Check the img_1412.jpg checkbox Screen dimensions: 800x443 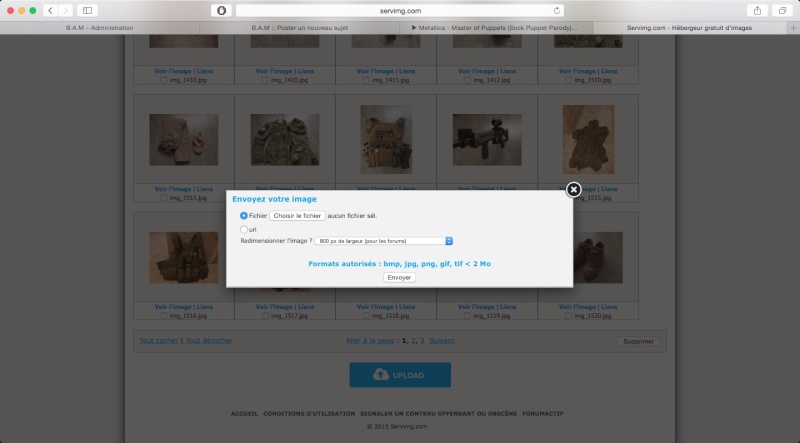tap(467, 80)
